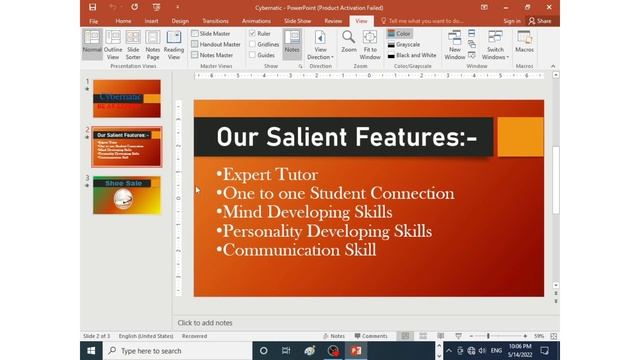Click Fit to Window
This screenshot has height=360, width=640.
pyautogui.click(x=370, y=44)
